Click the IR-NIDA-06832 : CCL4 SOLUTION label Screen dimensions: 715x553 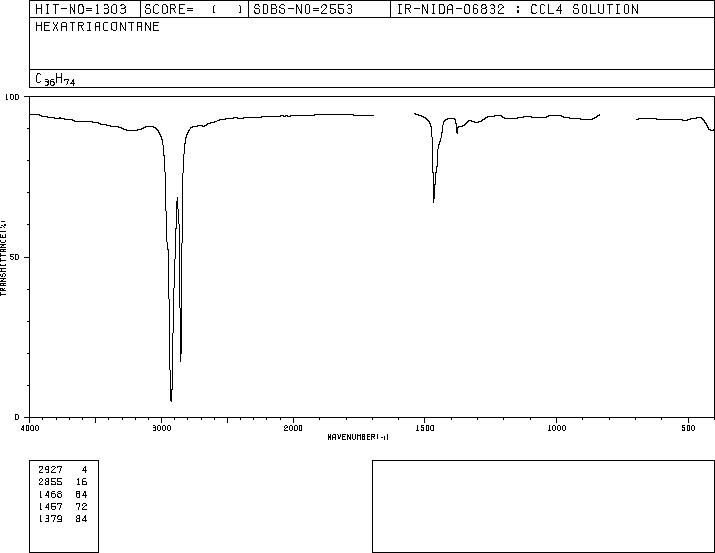[518, 9]
